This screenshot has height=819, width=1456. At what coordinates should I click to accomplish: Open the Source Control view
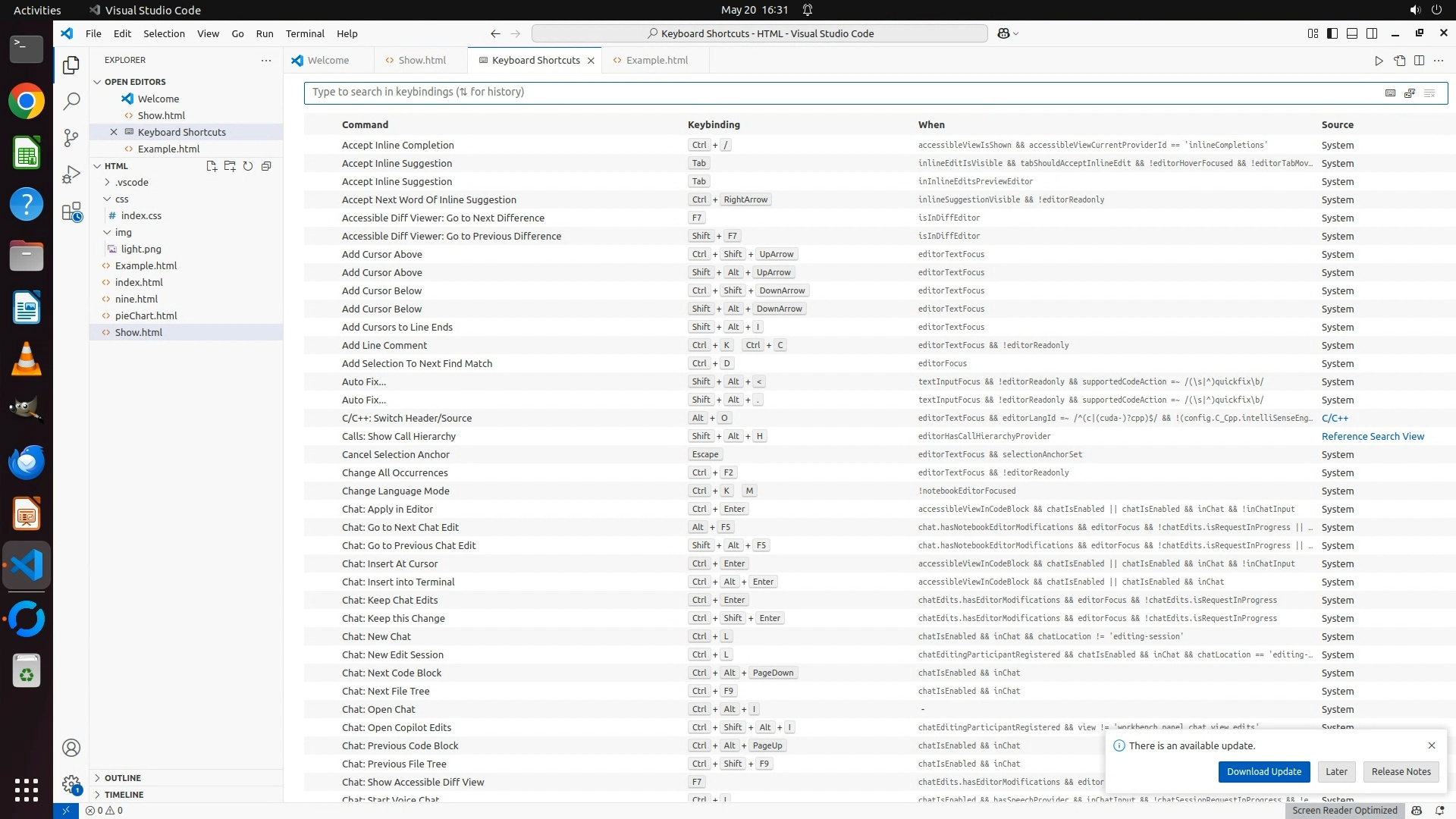(x=71, y=138)
